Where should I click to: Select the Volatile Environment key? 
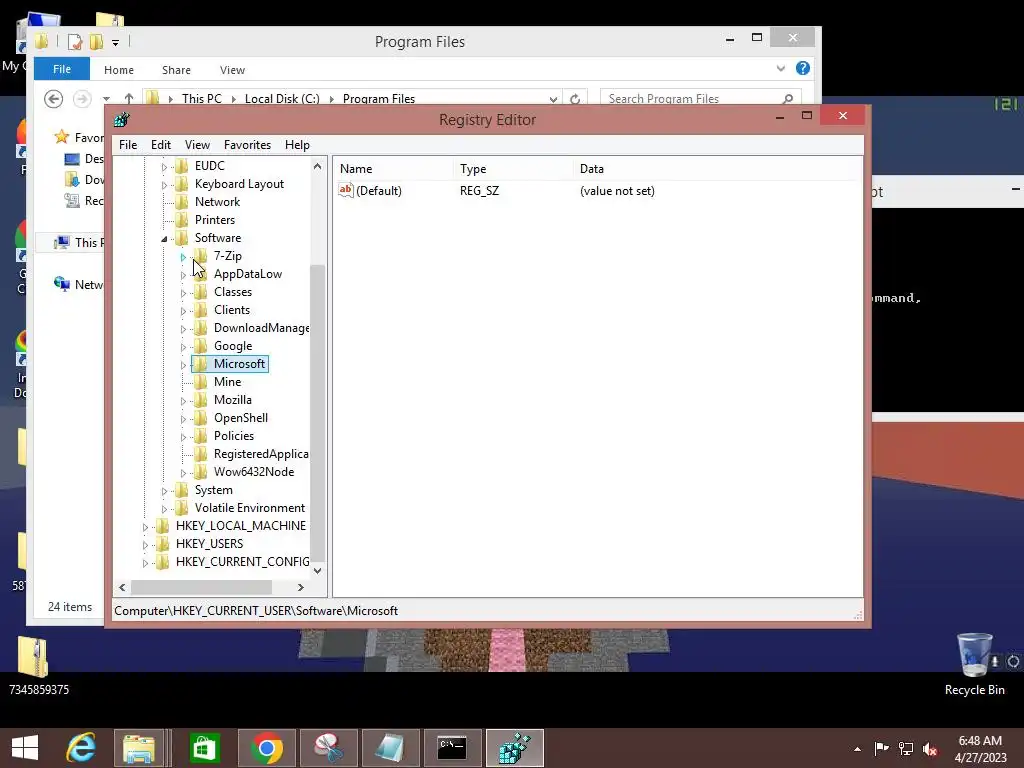coord(249,508)
